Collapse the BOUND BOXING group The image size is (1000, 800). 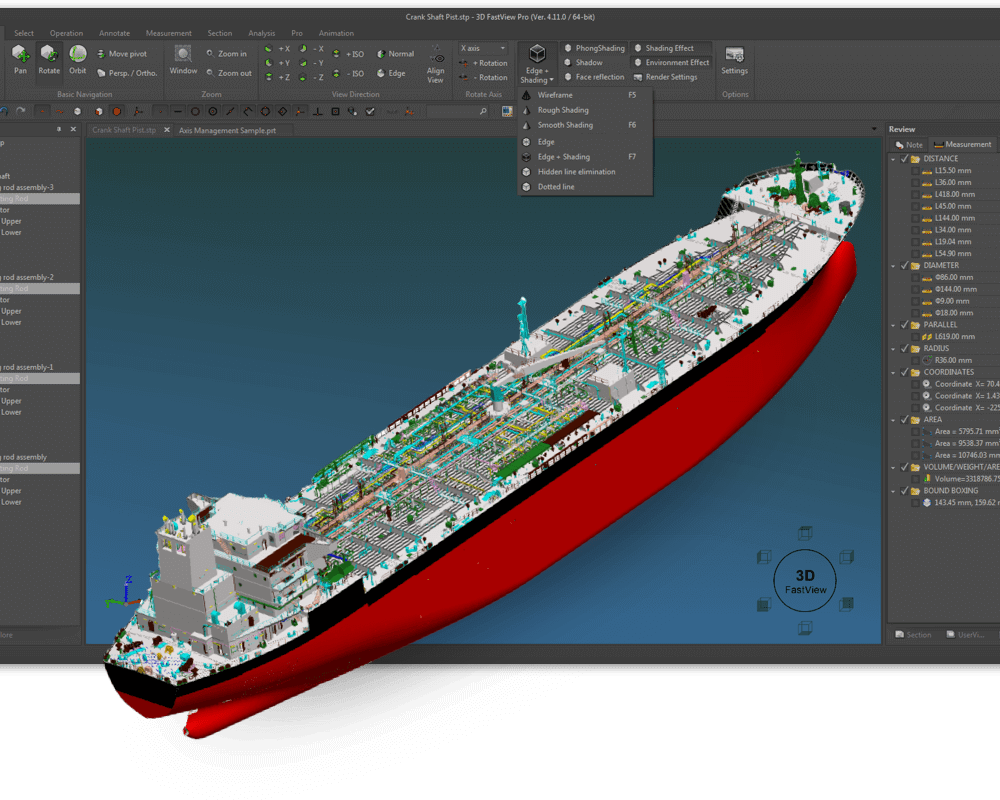tap(893, 491)
